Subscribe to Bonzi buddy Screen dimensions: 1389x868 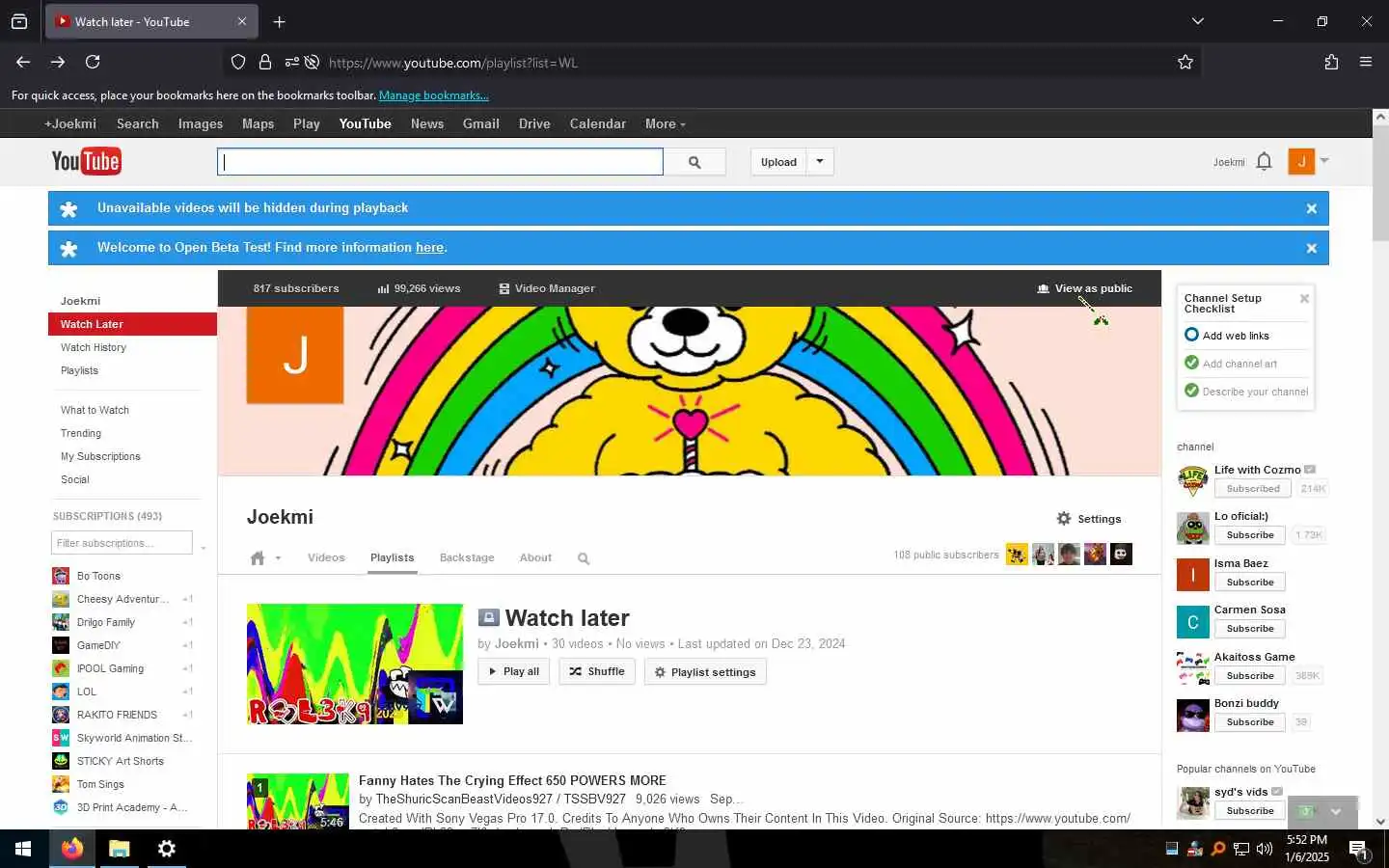click(x=1250, y=722)
